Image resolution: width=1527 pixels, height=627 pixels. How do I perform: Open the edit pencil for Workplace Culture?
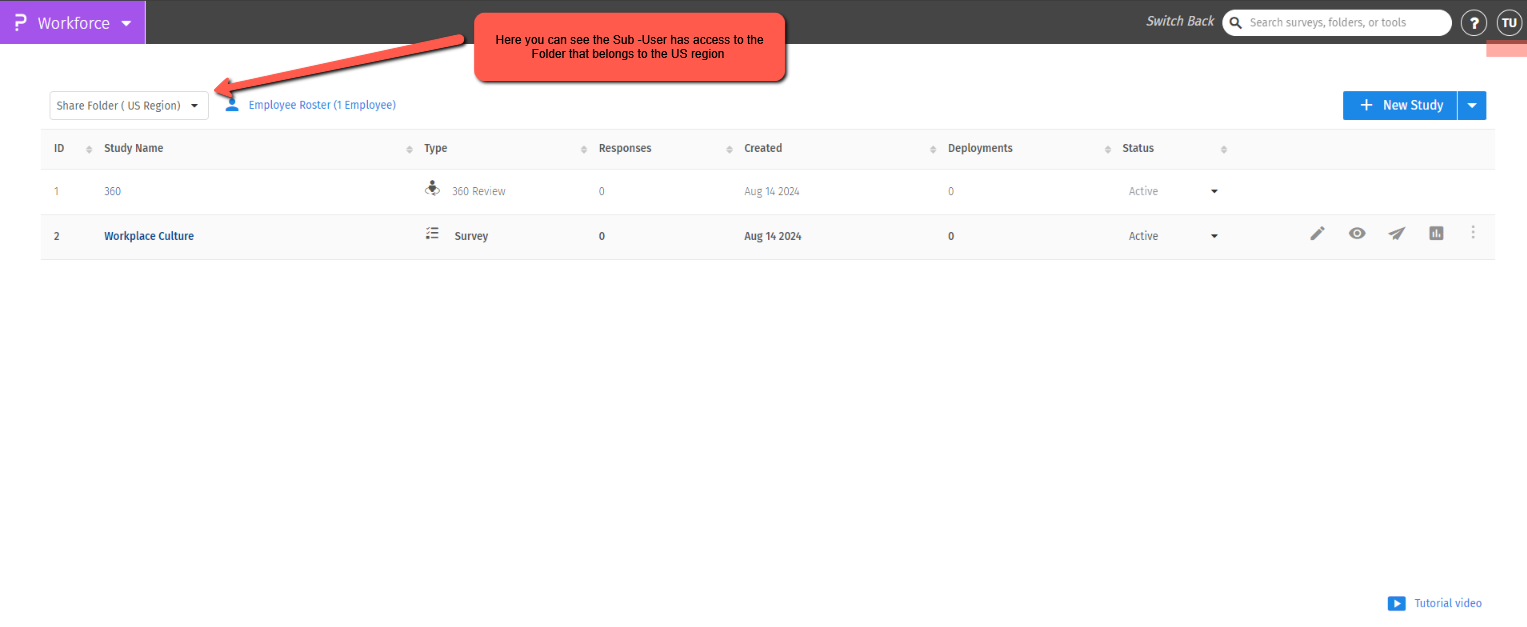pos(1317,233)
